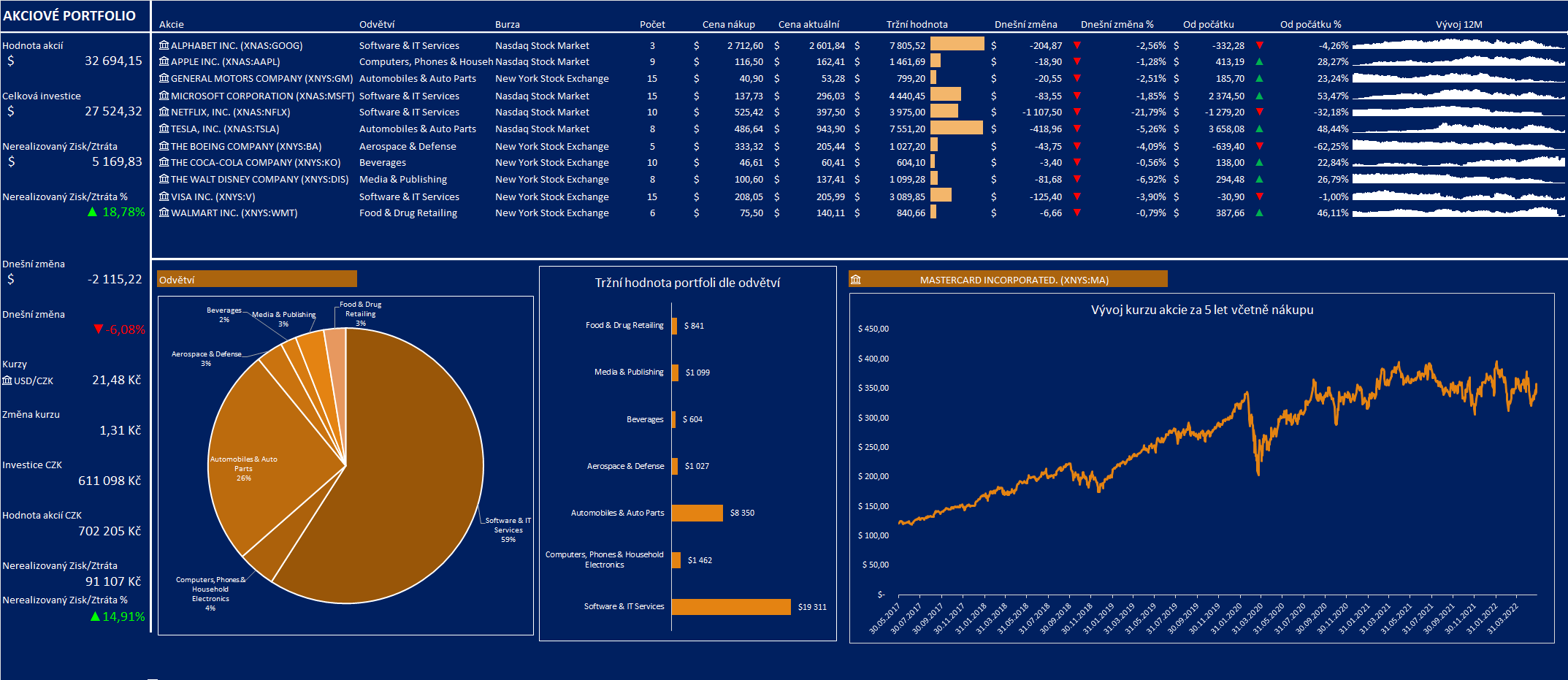Click the stock icon beside WALMART INC.
The width and height of the screenshot is (1568, 680).
164,213
